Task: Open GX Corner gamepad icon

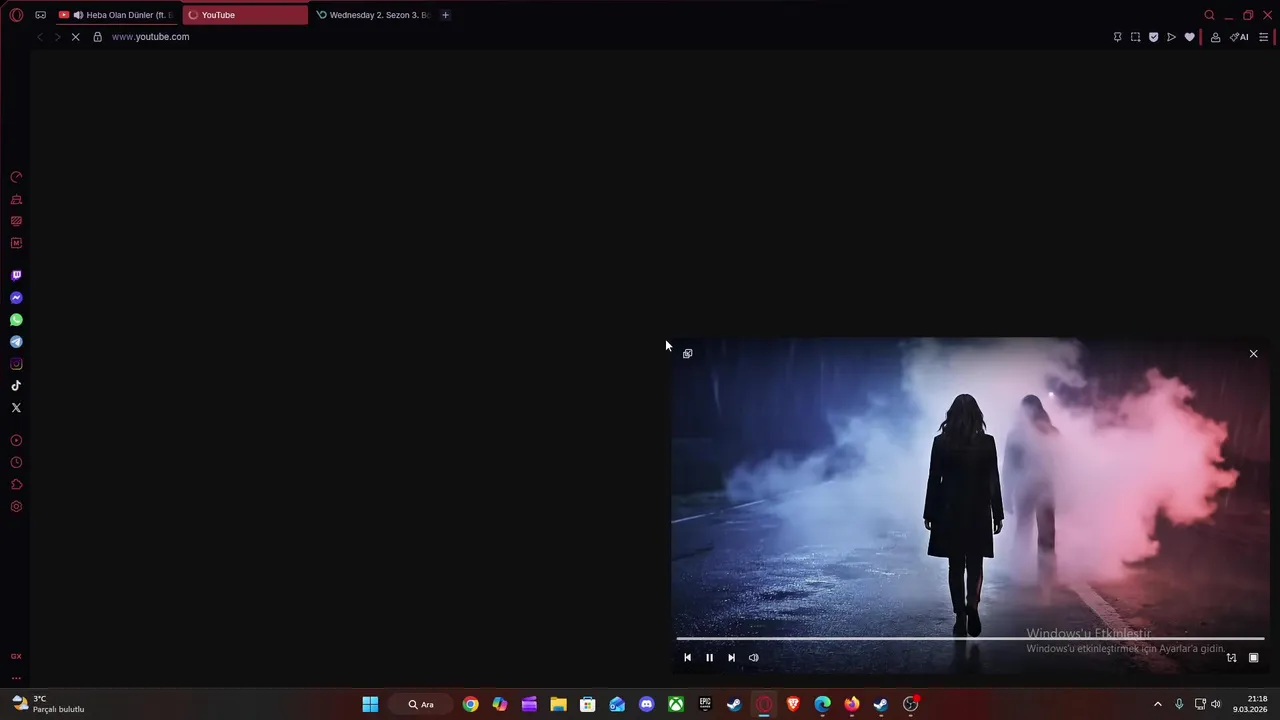Action: [x=40, y=15]
